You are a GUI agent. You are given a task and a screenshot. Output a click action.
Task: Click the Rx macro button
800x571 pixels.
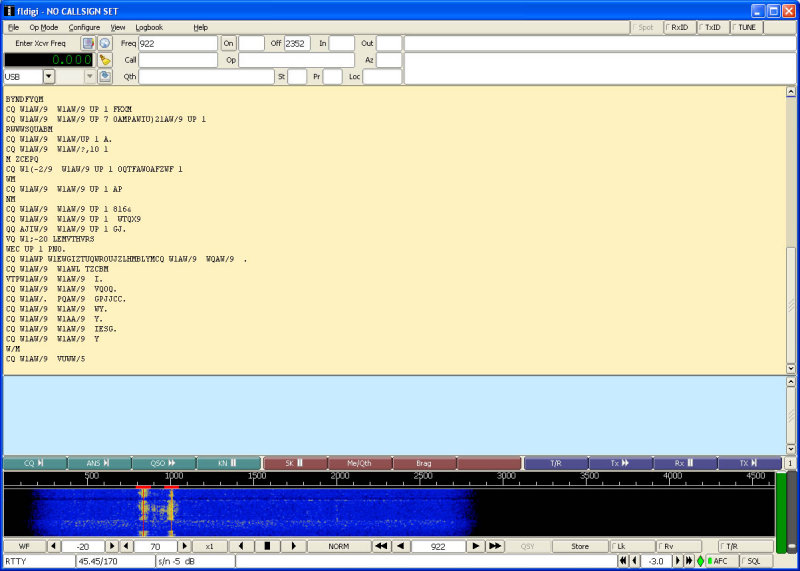pyautogui.click(x=685, y=463)
